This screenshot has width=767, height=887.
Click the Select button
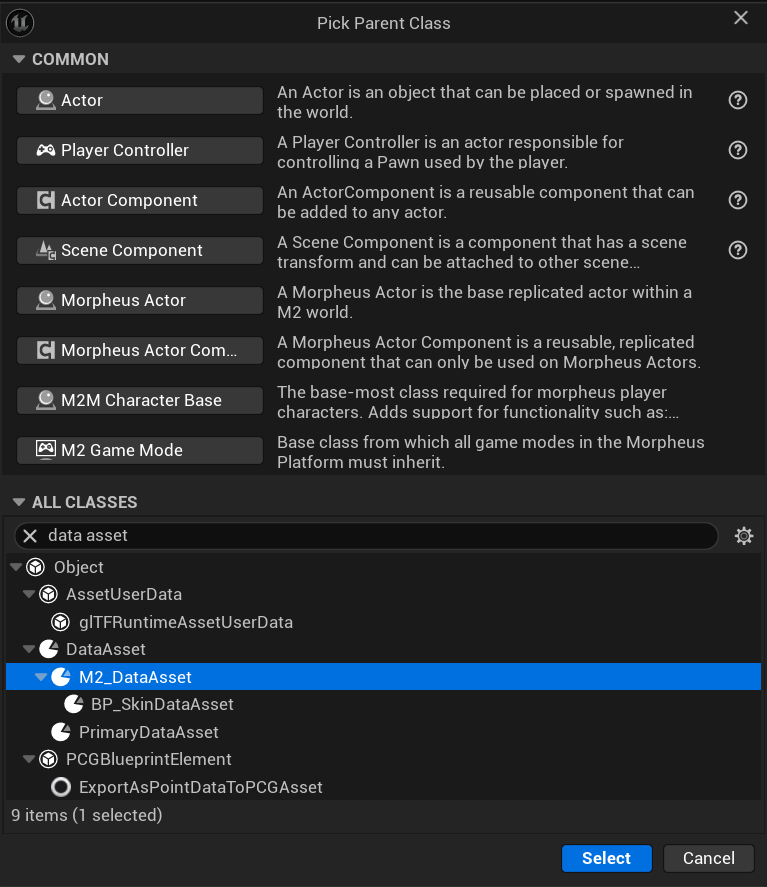tap(606, 858)
